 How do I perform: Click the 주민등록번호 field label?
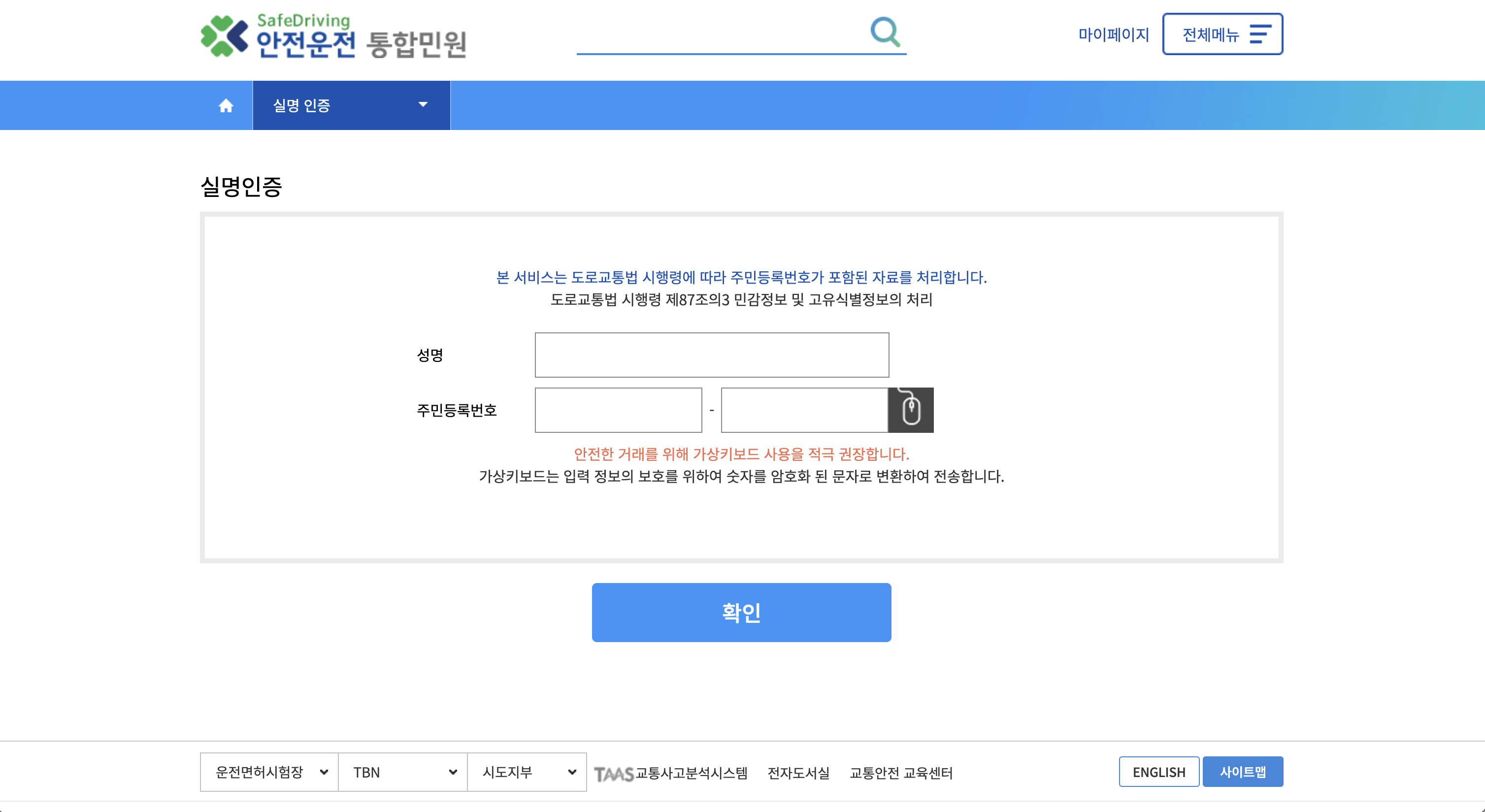pyautogui.click(x=457, y=410)
